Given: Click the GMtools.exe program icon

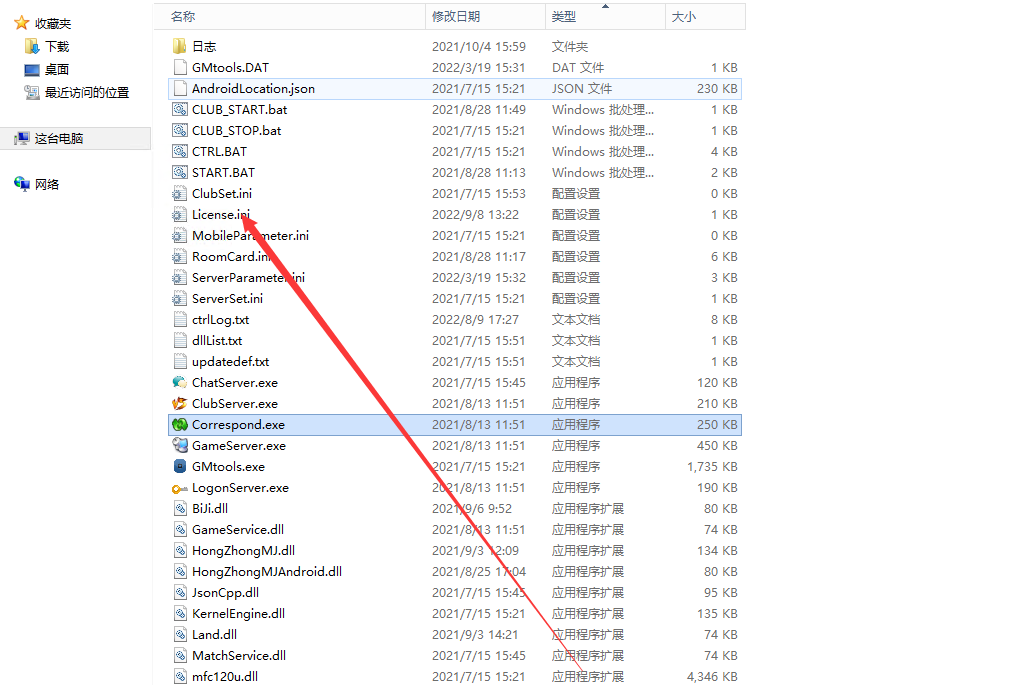Looking at the screenshot, I should [180, 467].
